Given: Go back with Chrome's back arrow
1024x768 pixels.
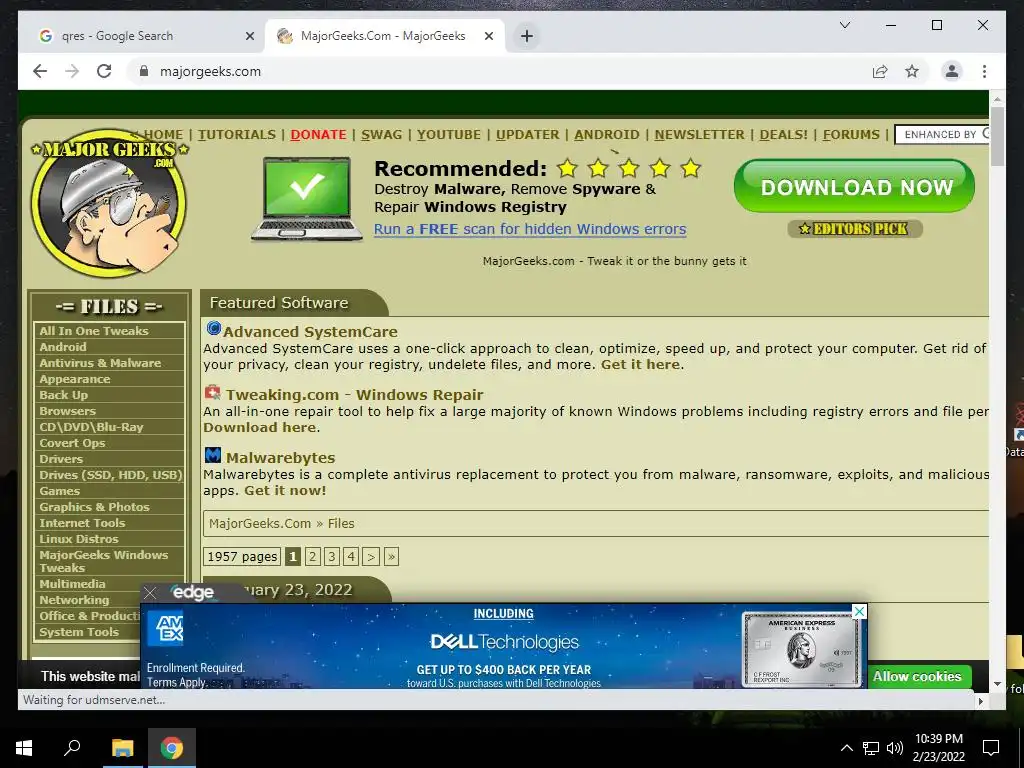Looking at the screenshot, I should click(40, 71).
